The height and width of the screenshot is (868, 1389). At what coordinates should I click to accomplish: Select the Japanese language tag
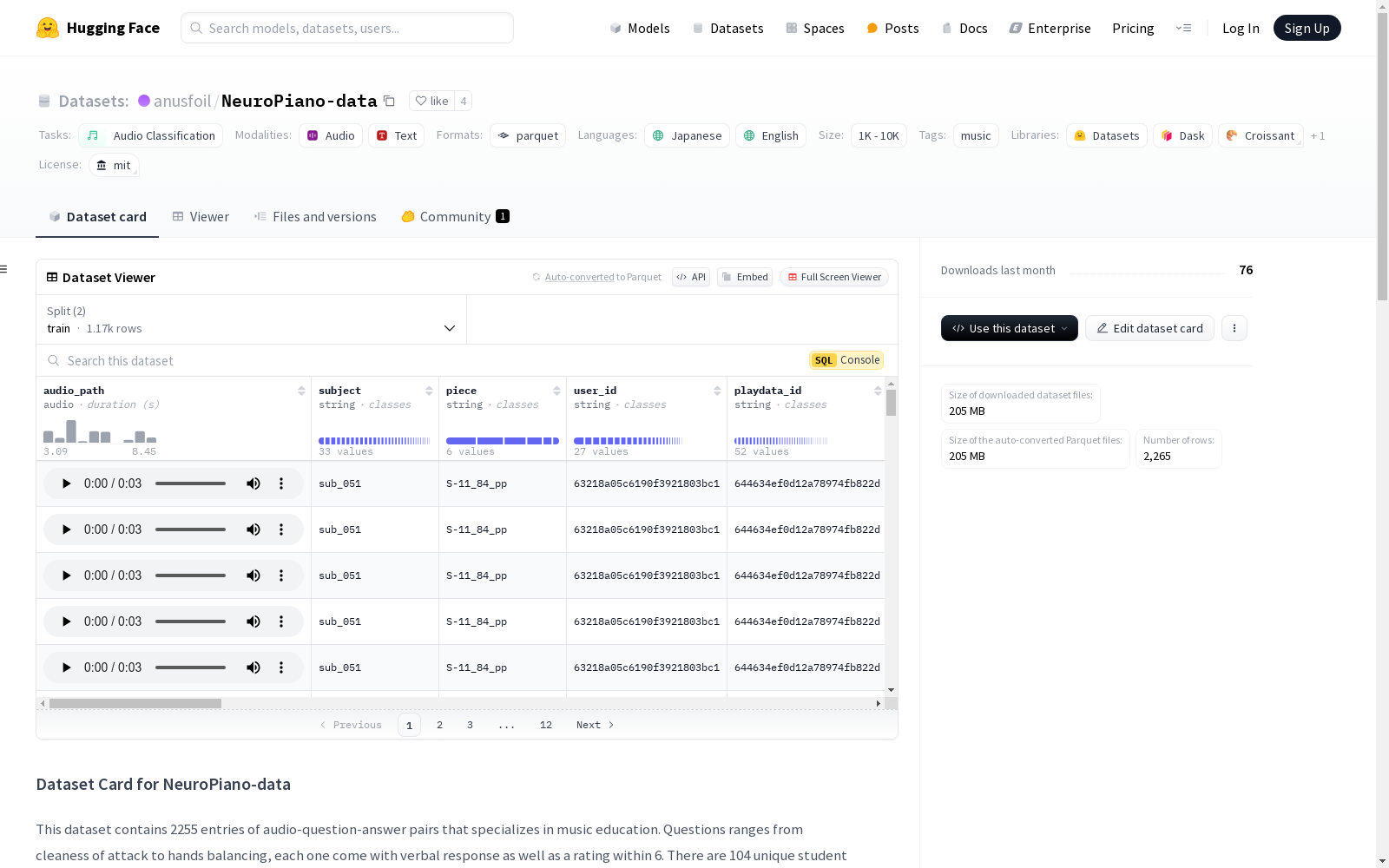687,135
